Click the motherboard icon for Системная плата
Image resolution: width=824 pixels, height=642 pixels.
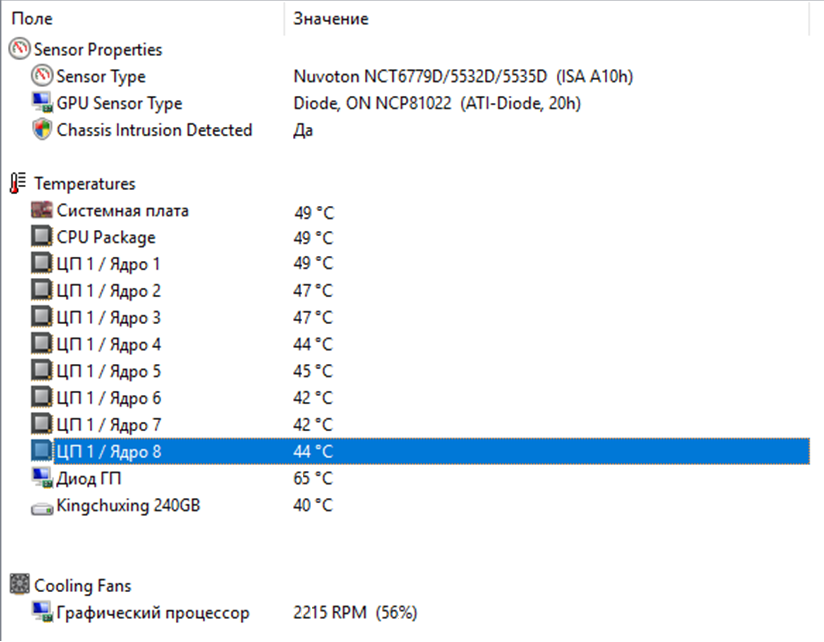point(42,210)
